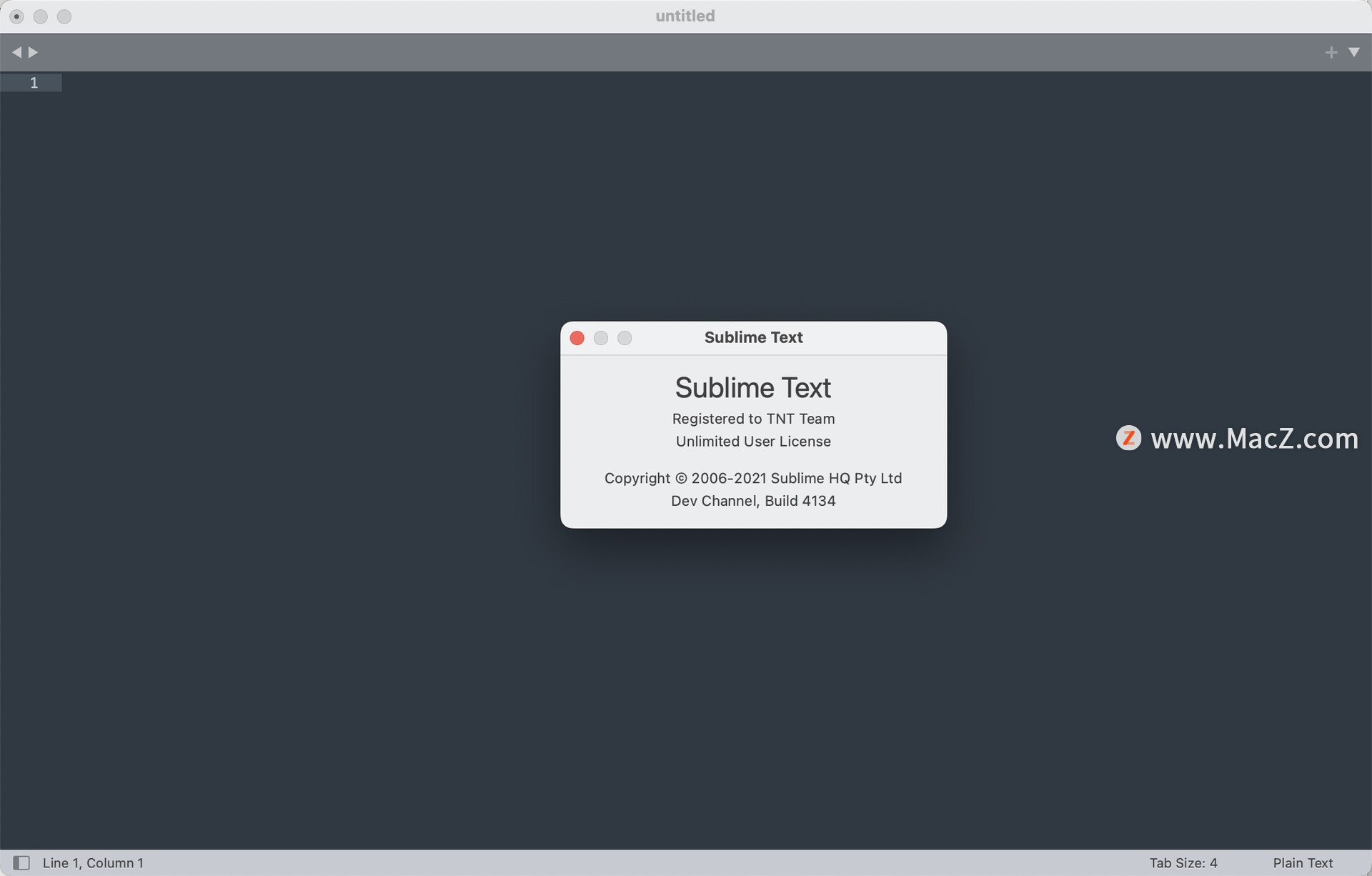Go to next tab with right arrow

33,52
